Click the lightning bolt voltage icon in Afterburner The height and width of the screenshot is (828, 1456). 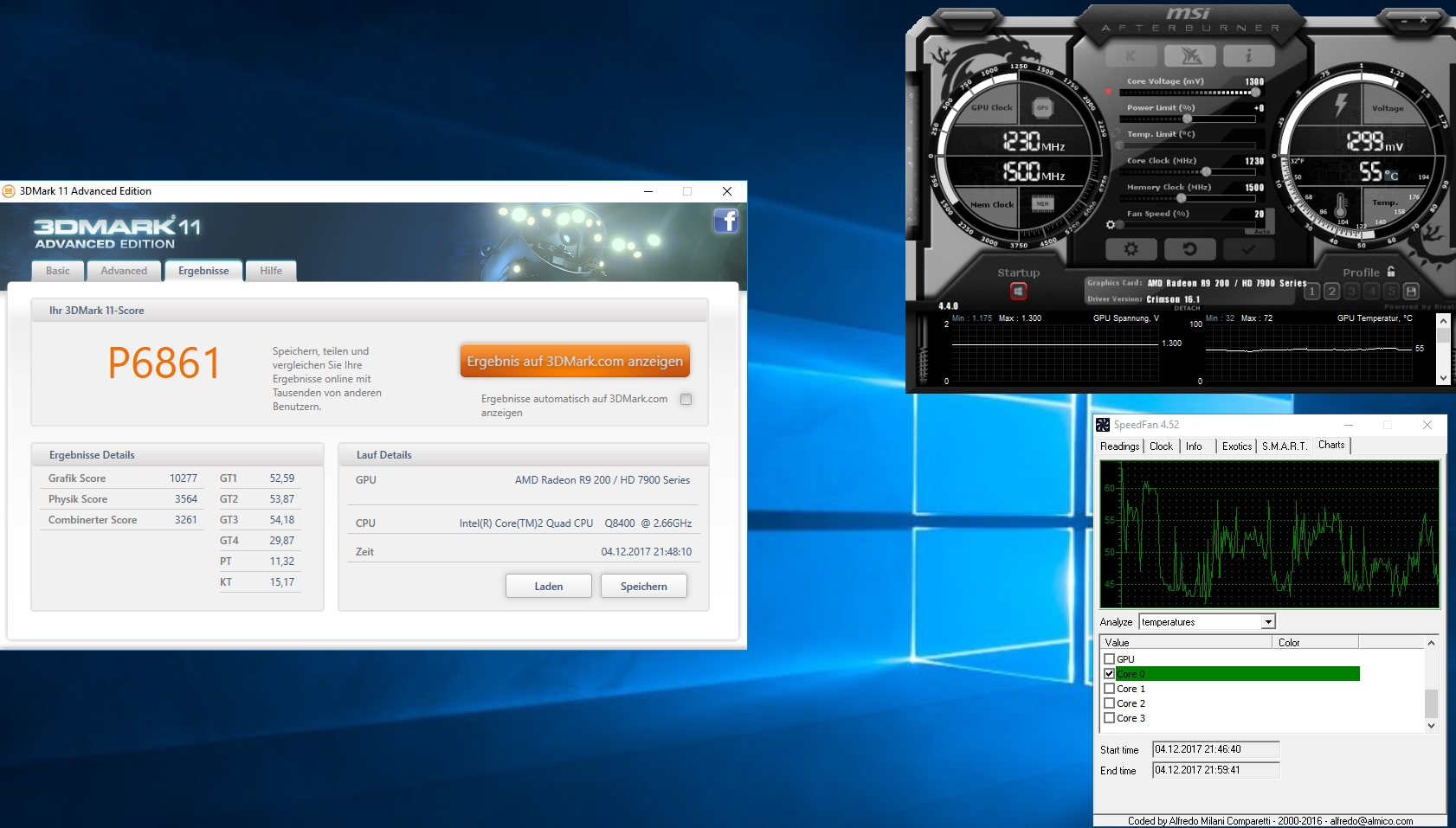pyautogui.click(x=1341, y=106)
